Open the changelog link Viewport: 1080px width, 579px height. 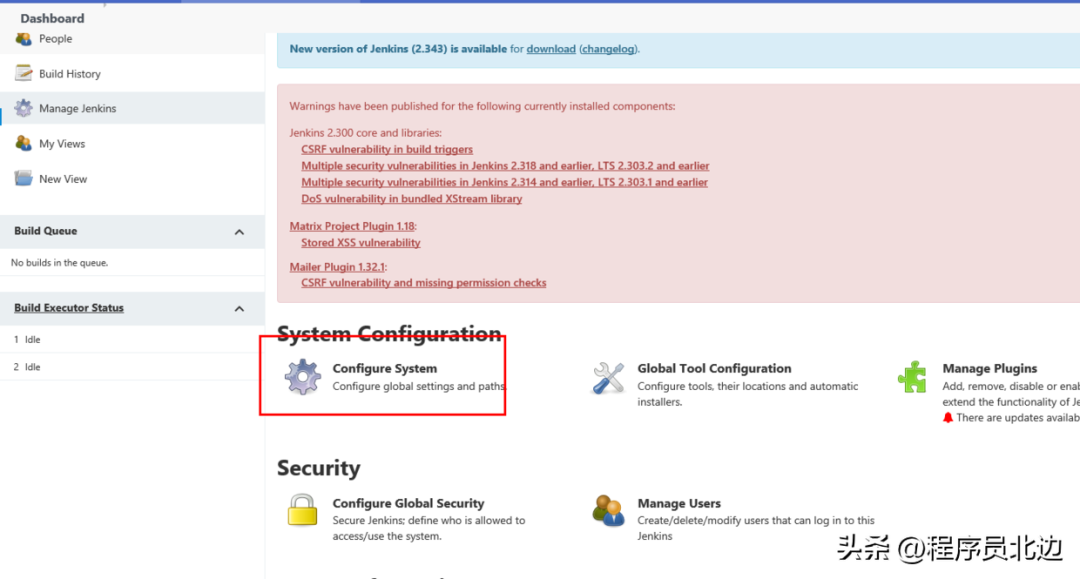[x=608, y=49]
